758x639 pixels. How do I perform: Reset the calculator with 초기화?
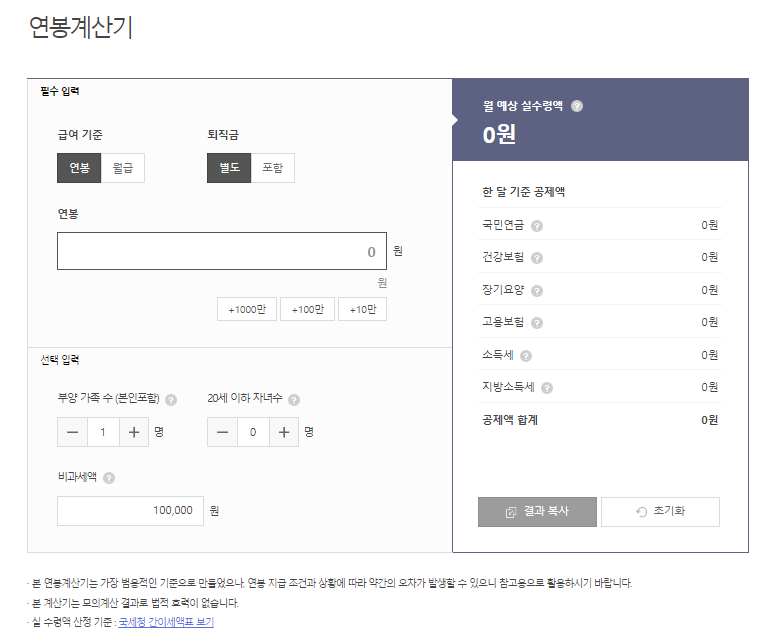(660, 512)
